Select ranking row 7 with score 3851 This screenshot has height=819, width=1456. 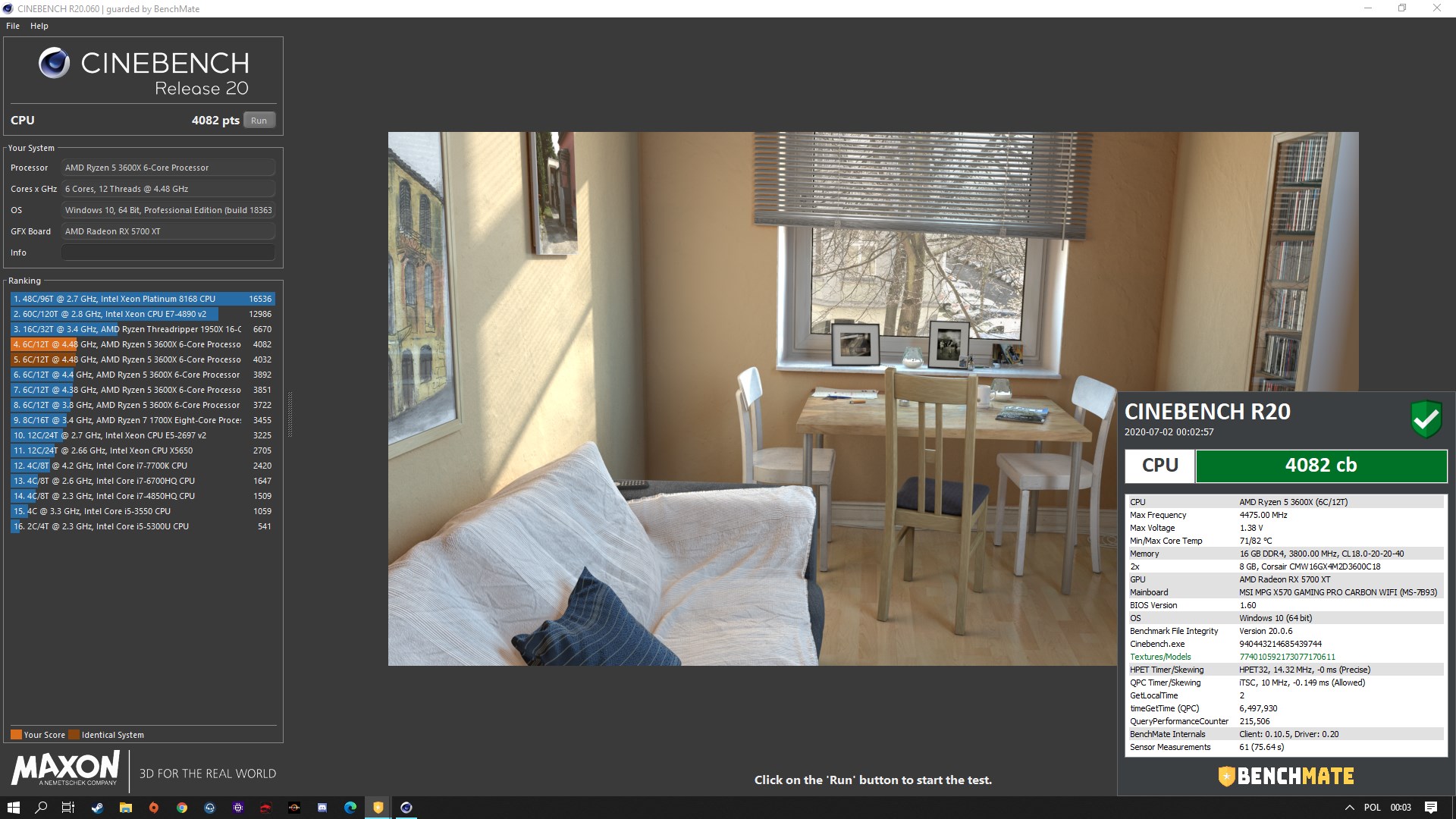point(143,390)
